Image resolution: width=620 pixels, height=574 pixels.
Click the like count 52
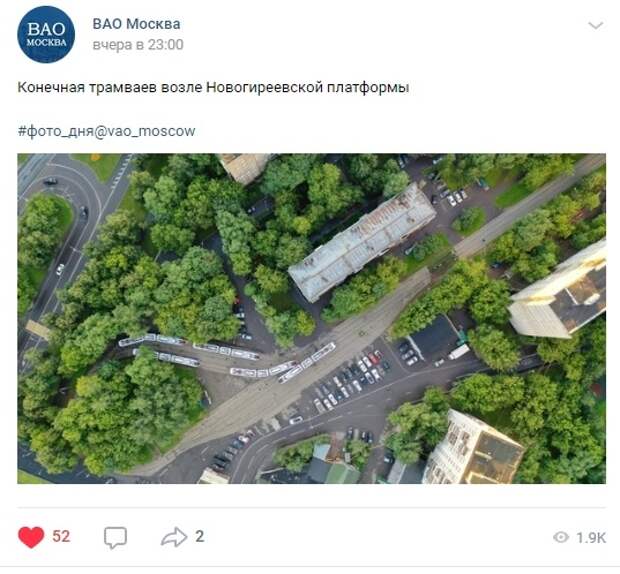[x=61, y=536]
